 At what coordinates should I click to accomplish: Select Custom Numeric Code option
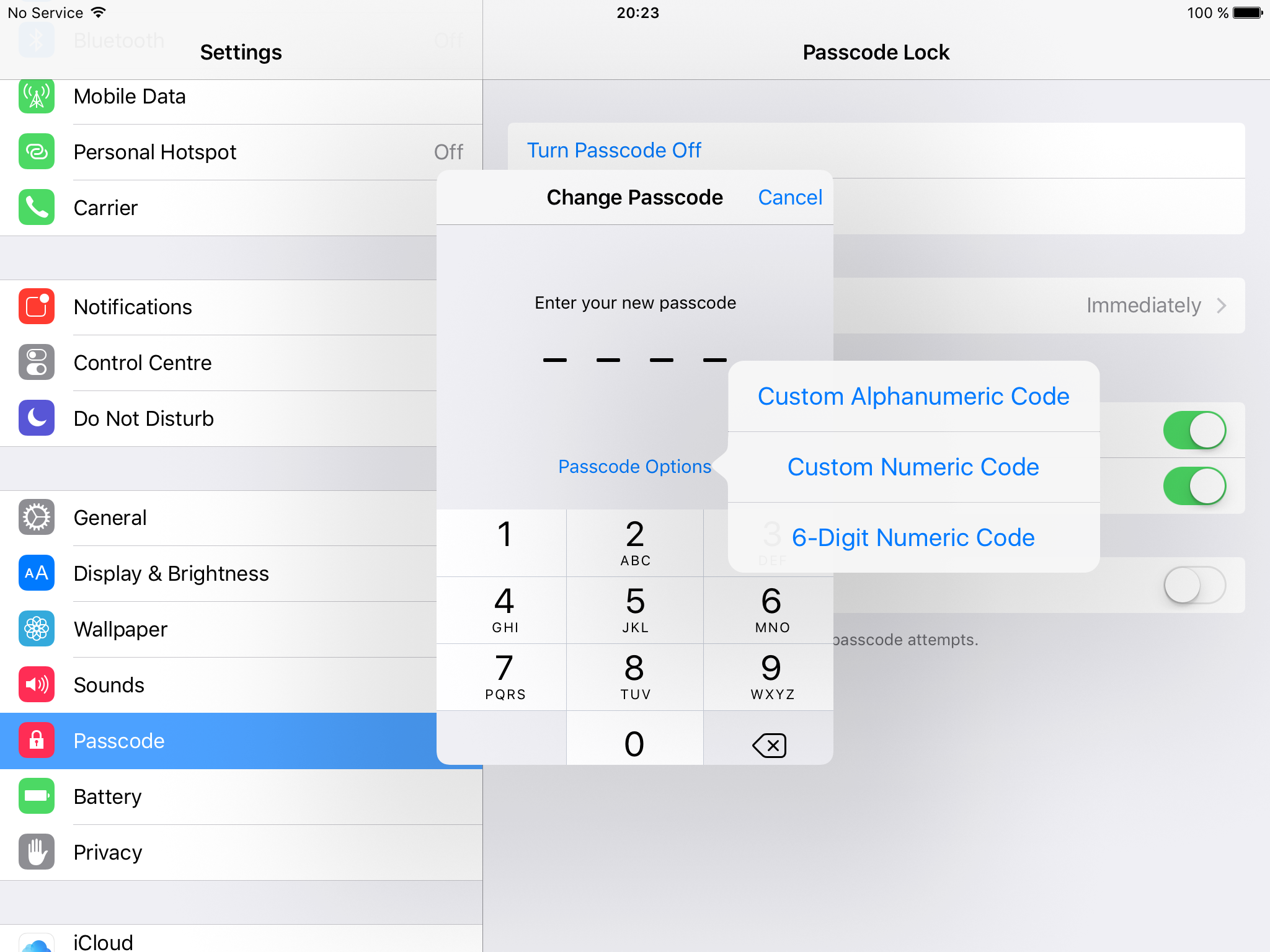pos(912,467)
